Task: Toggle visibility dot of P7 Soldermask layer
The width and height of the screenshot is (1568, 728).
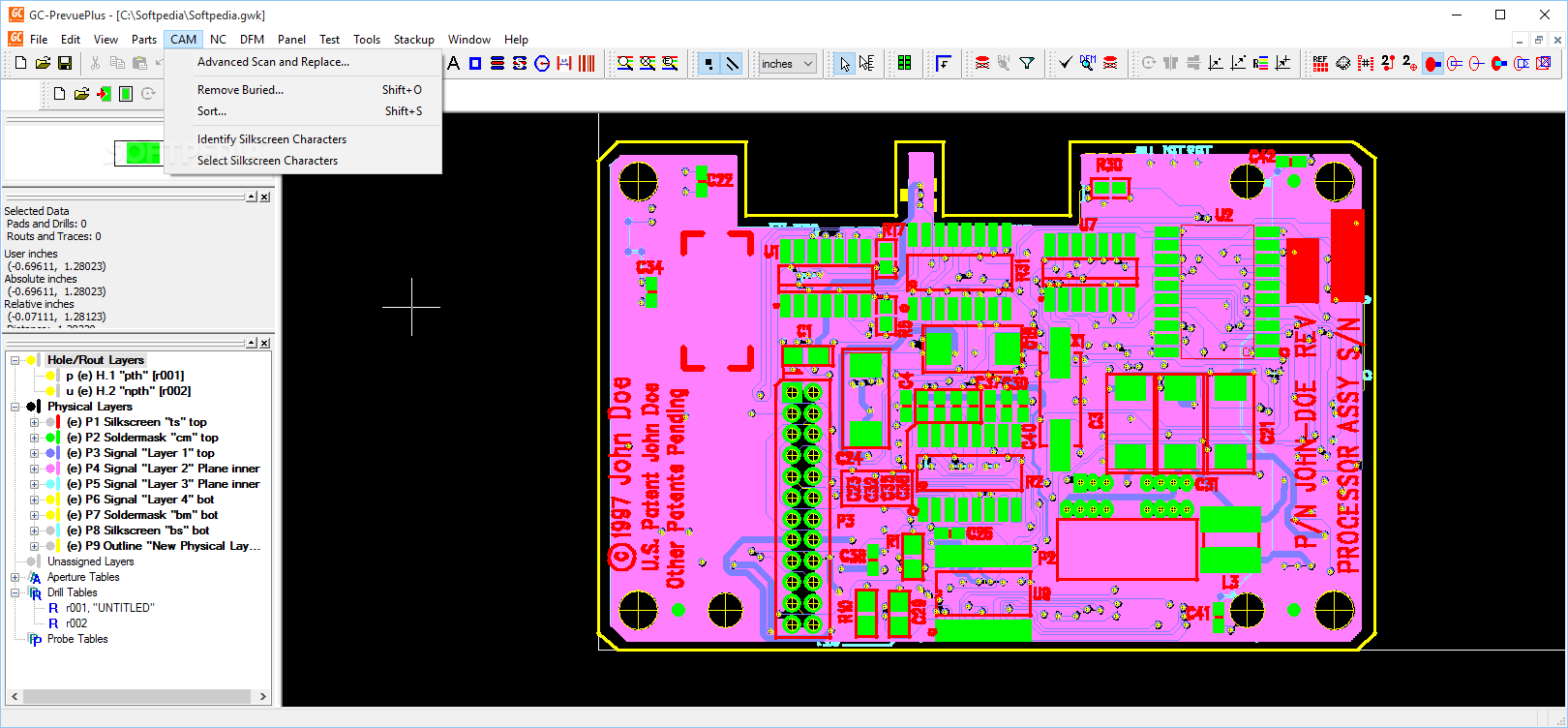Action: 50,515
